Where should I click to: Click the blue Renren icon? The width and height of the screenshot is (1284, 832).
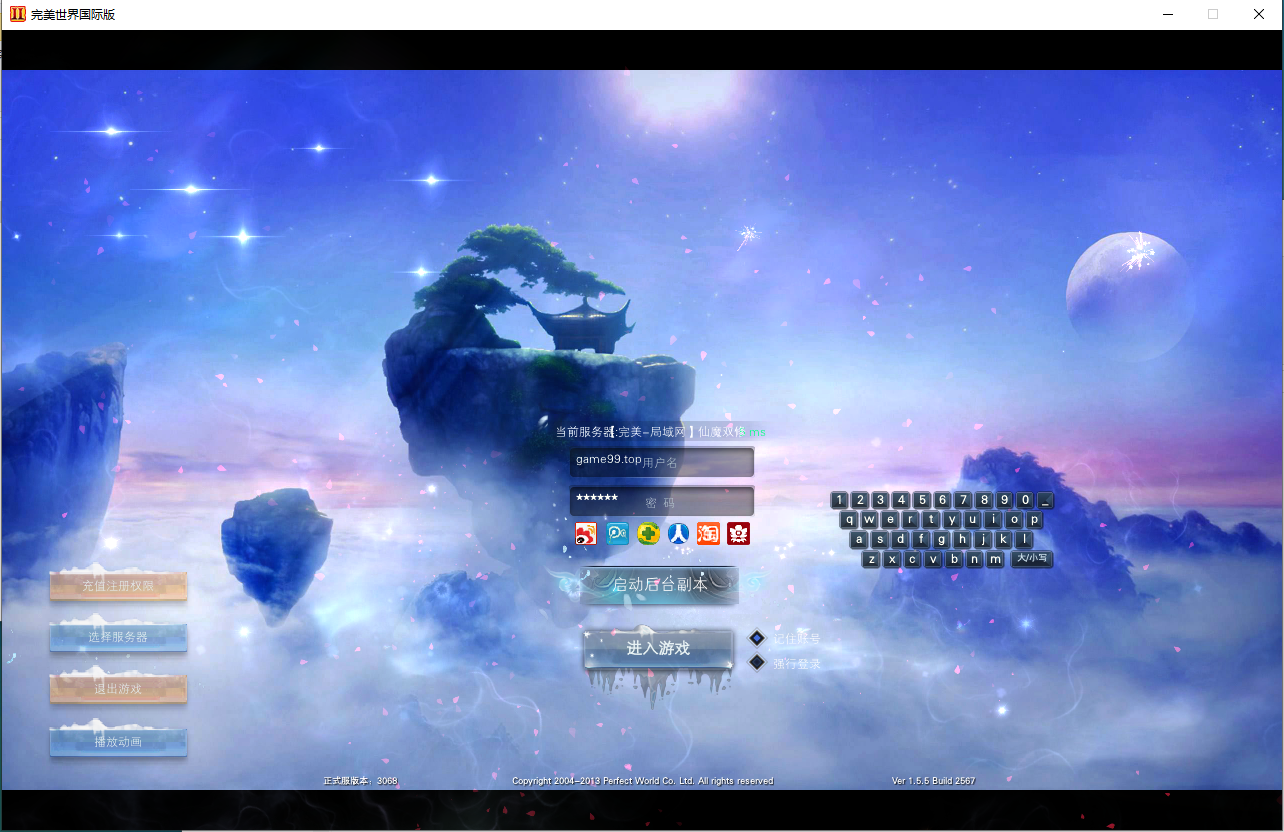678,534
